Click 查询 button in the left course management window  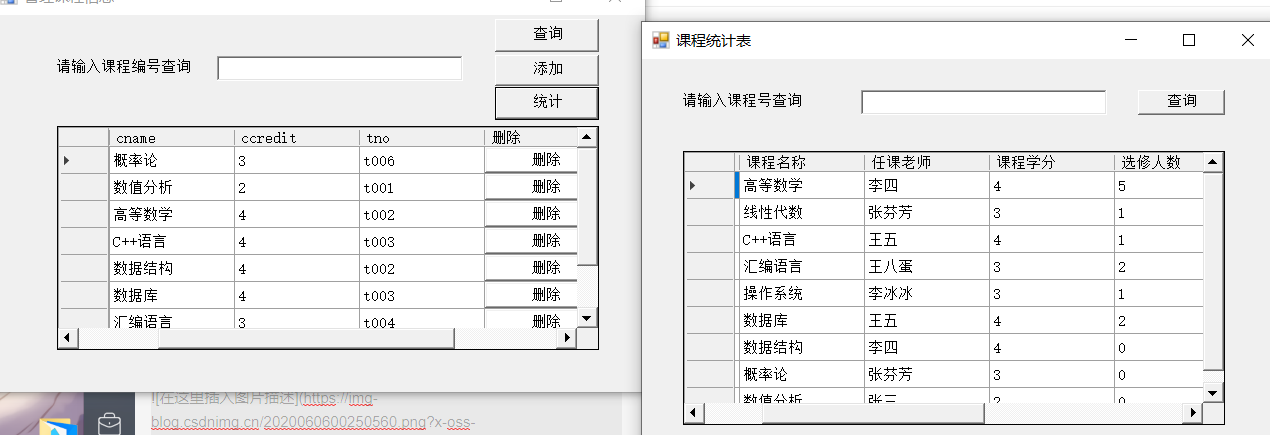tap(547, 34)
